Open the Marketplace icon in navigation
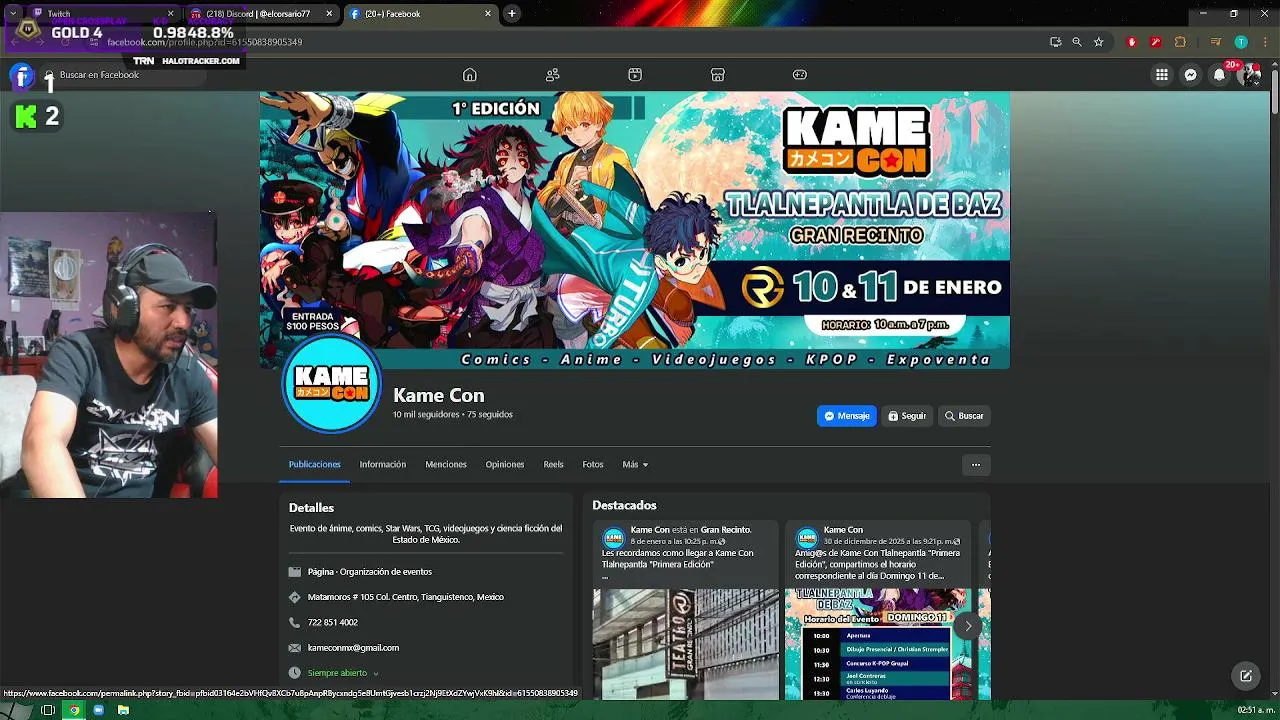Image resolution: width=1280 pixels, height=720 pixels. point(717,75)
